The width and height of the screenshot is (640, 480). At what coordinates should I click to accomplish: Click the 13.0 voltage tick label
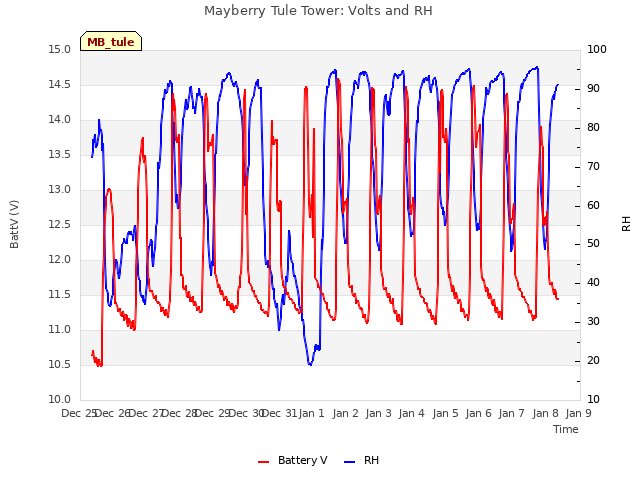pyautogui.click(x=60, y=190)
